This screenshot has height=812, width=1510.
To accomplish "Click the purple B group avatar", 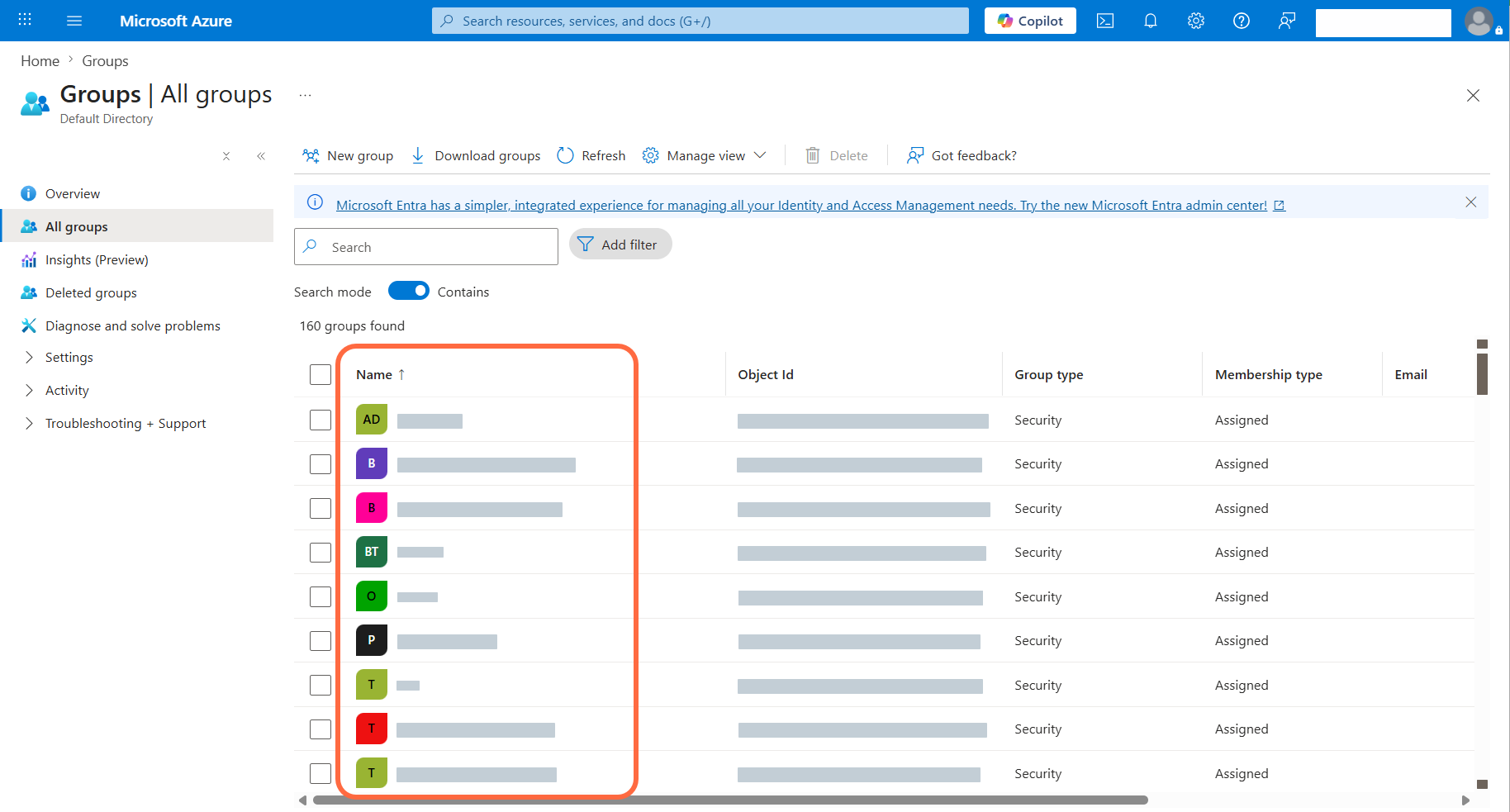I will (x=372, y=463).
